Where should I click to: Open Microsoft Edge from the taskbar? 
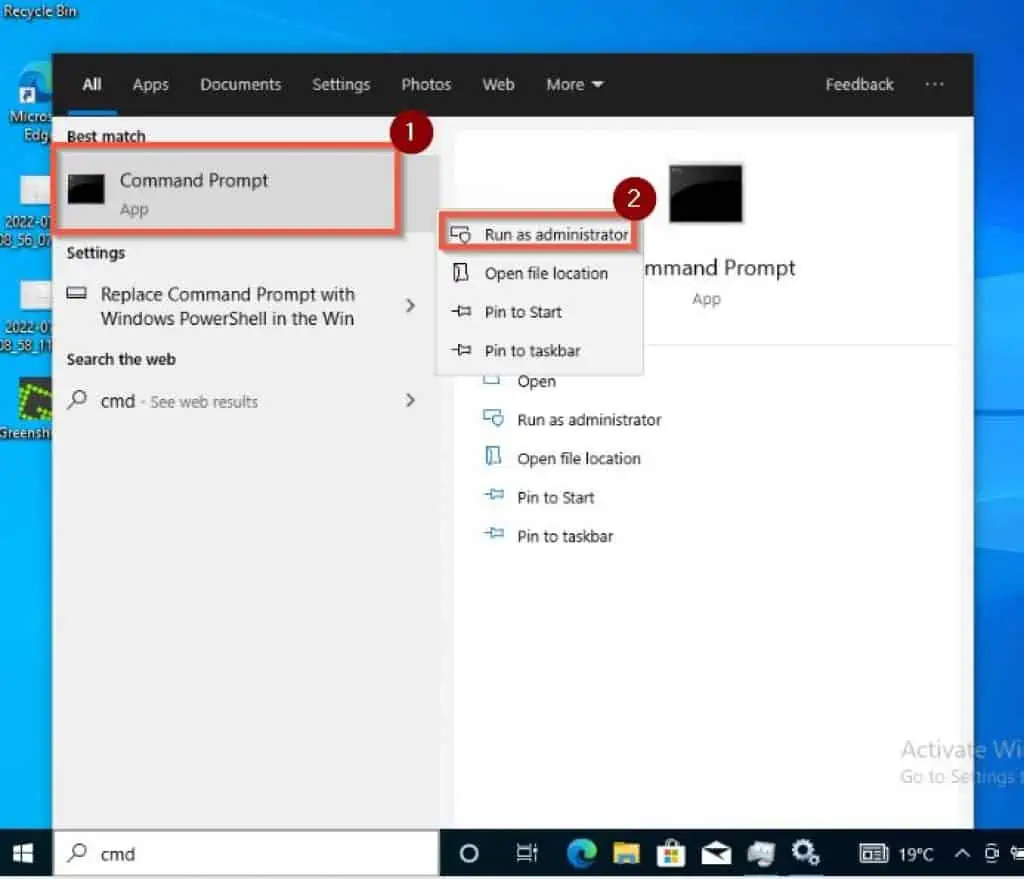[x=581, y=853]
